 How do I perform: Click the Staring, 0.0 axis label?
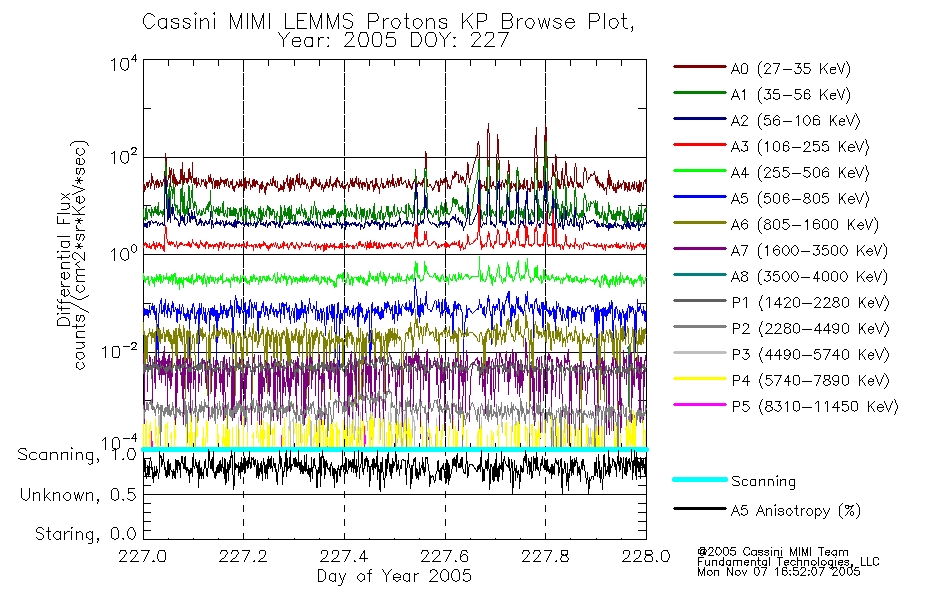pyautogui.click(x=86, y=535)
